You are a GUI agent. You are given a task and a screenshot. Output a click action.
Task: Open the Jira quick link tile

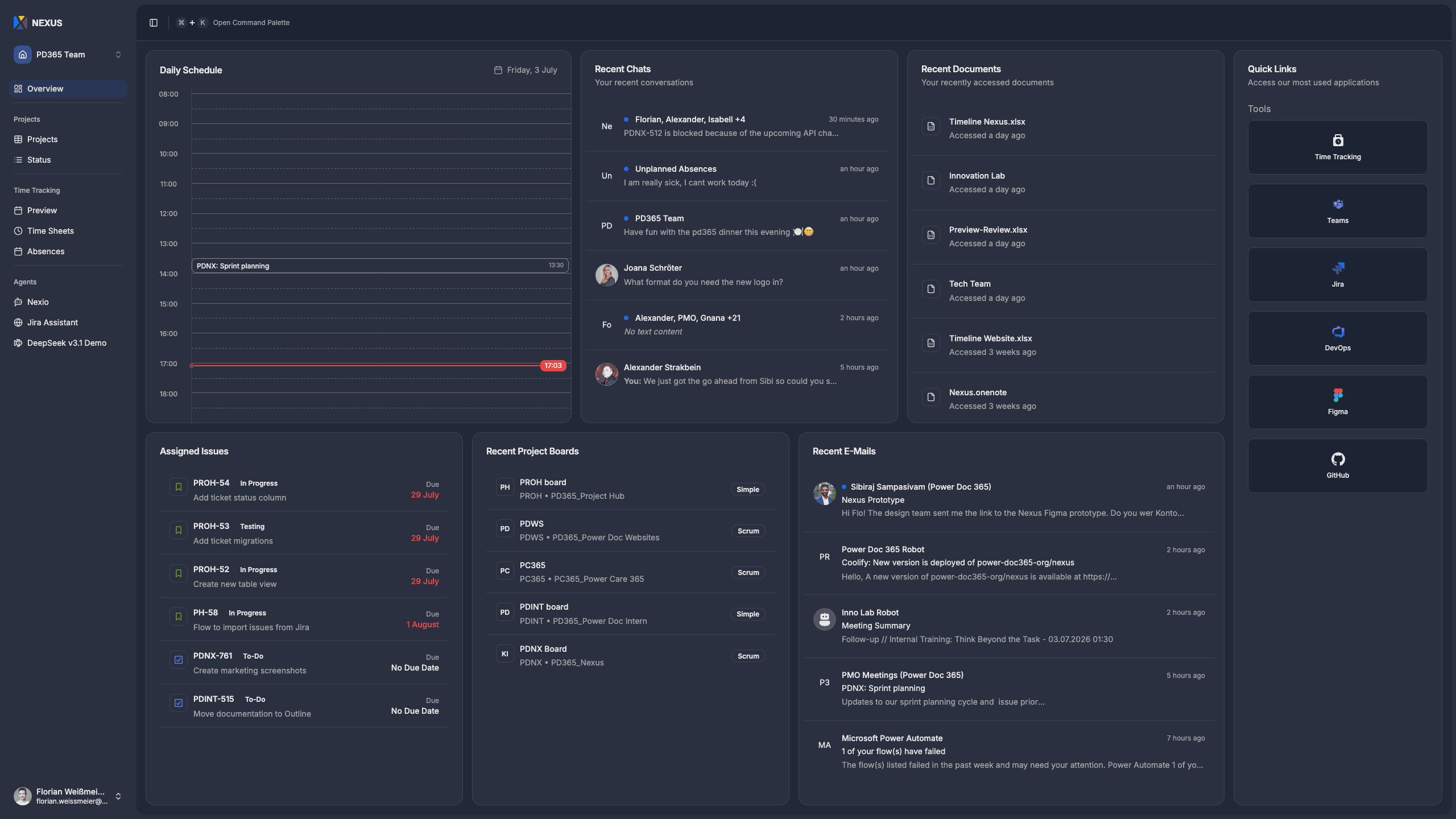click(1337, 275)
